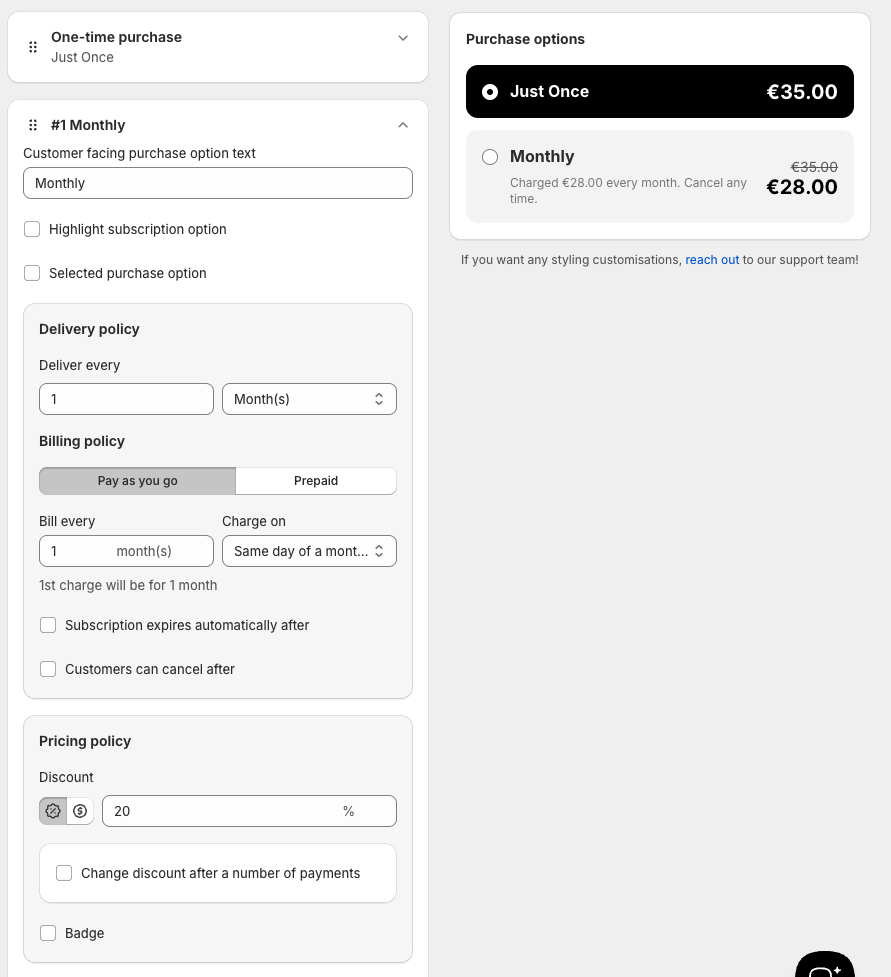Image resolution: width=891 pixels, height=977 pixels.
Task: Click the customer facing purchase option text field
Action: point(217,183)
